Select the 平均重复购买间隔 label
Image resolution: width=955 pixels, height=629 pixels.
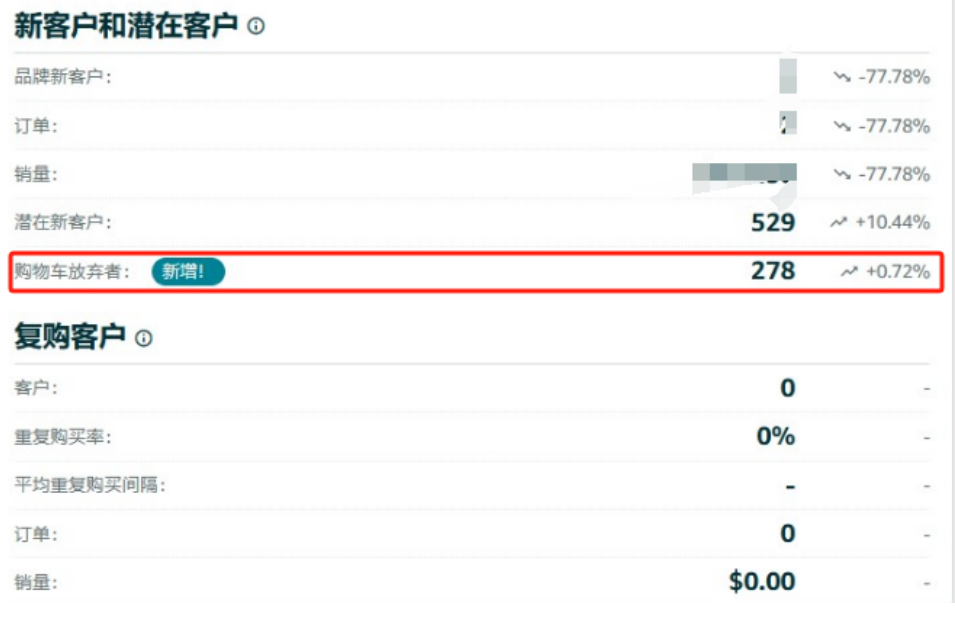(x=90, y=485)
